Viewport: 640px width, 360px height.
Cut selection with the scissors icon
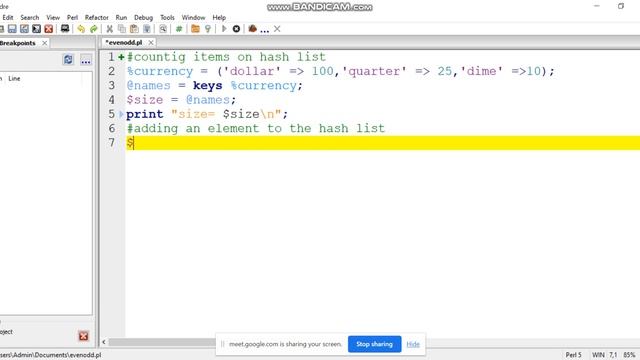109,29
